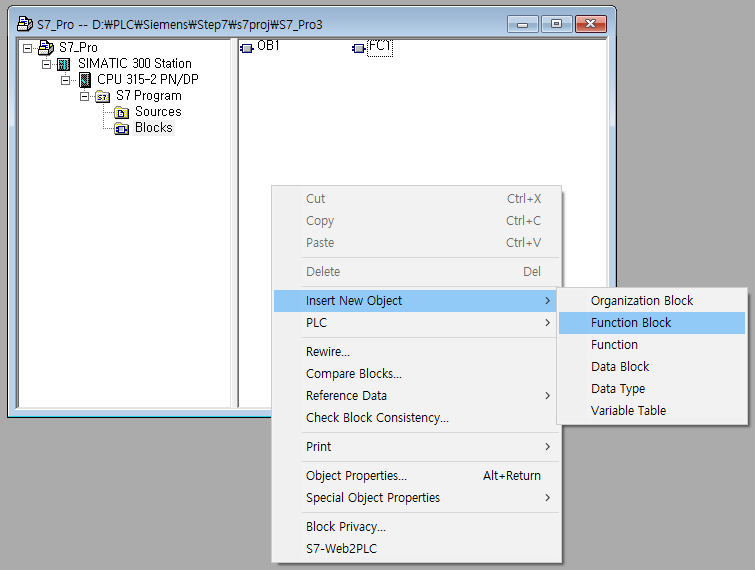Collapse the SIMATIC 300 Station node

tap(46, 64)
